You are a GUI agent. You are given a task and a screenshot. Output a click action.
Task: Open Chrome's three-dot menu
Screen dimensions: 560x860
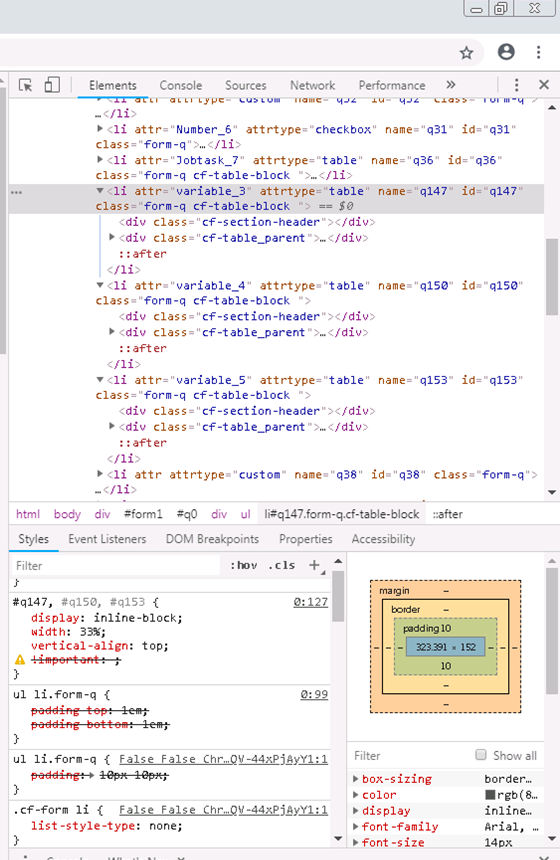click(539, 52)
